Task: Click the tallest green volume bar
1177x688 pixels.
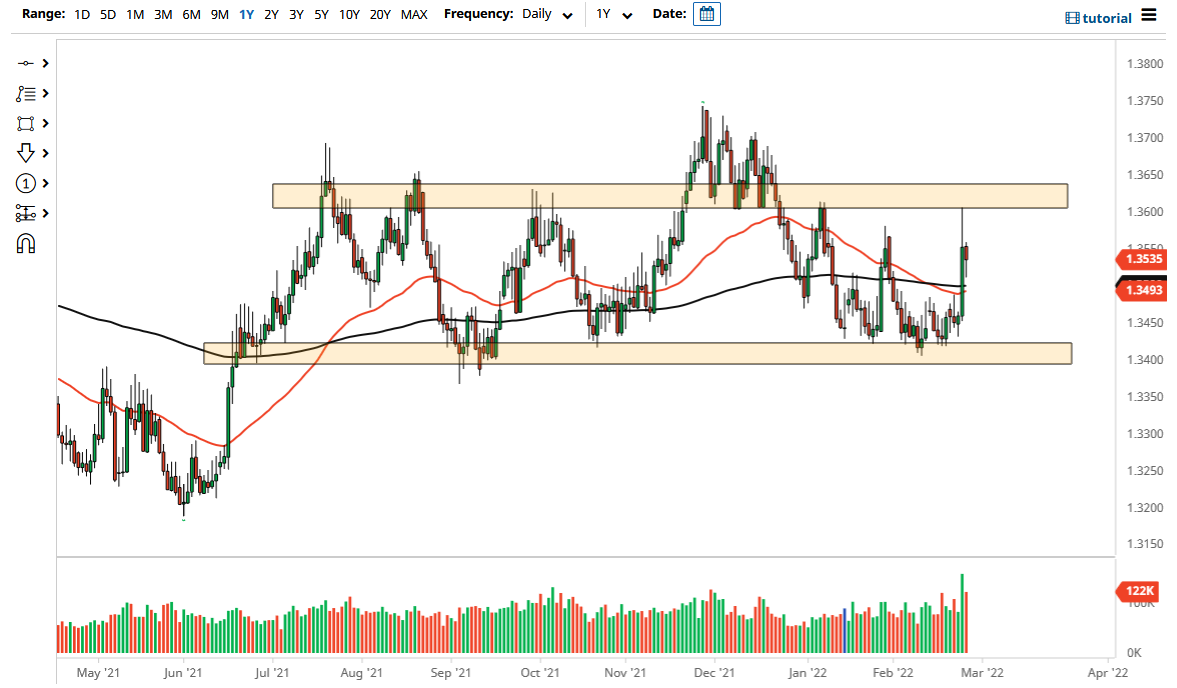Action: tap(962, 614)
